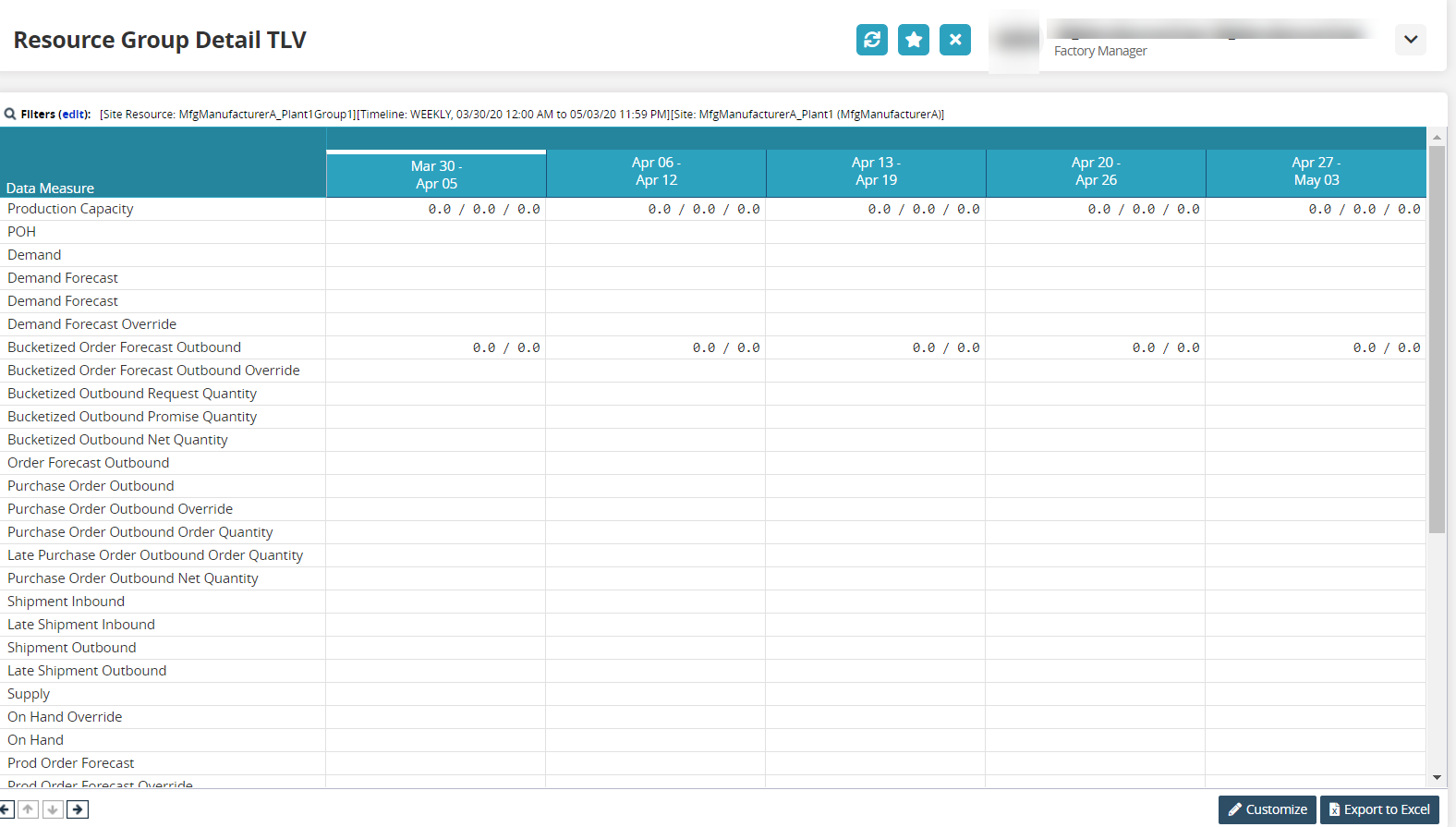Add this report to favorites with star icon
The image size is (1456, 827).
[913, 40]
